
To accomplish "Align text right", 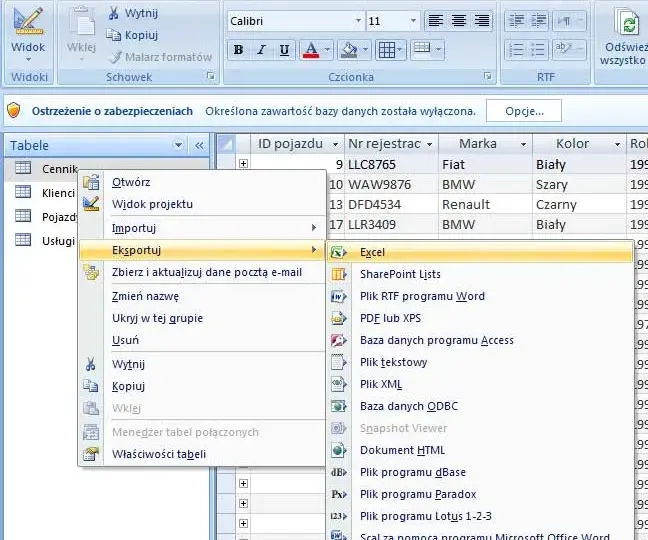I will click(x=482, y=21).
